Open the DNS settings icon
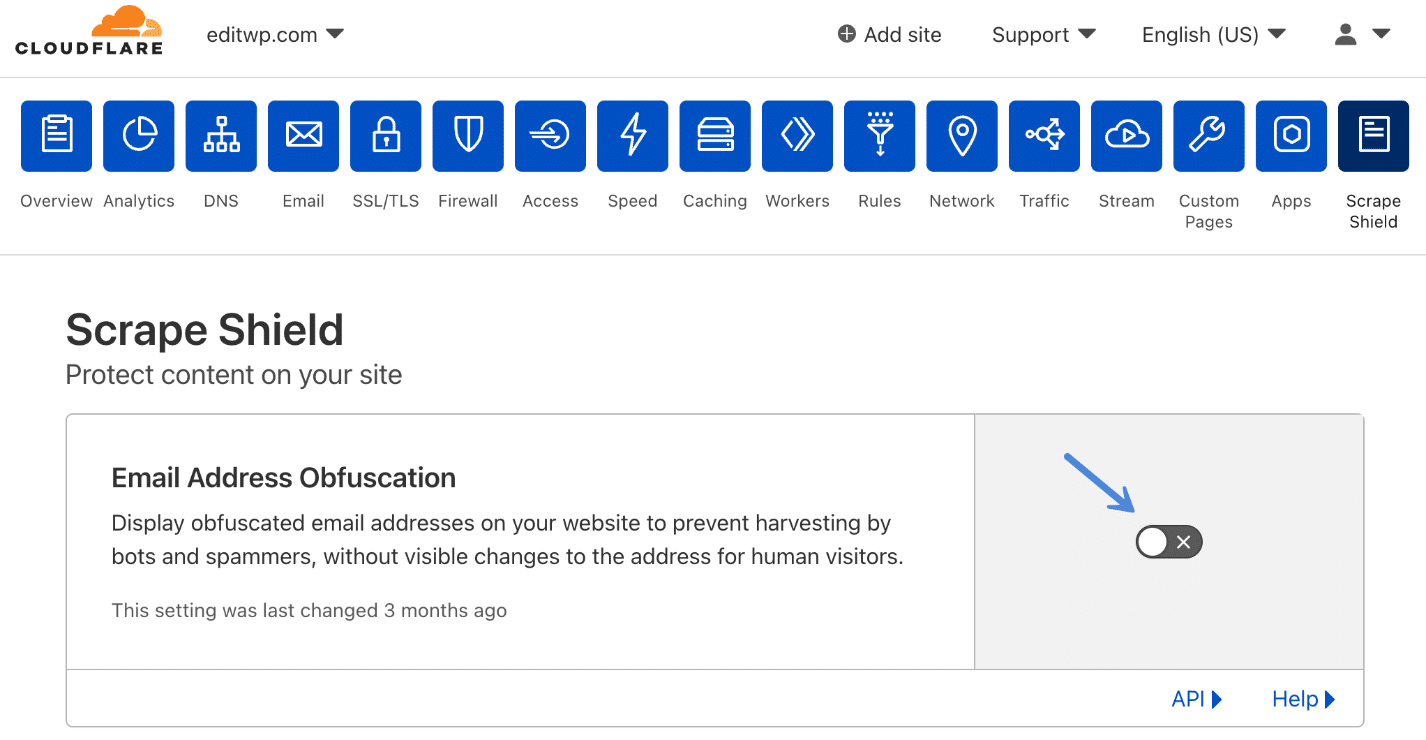The width and height of the screenshot is (1426, 740). click(221, 135)
